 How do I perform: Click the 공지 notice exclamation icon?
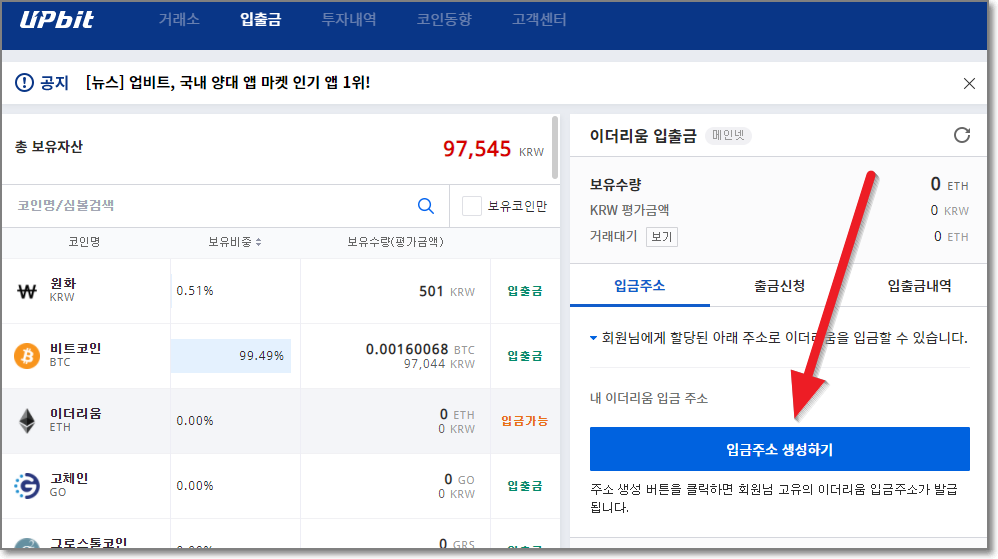click(x=24, y=83)
